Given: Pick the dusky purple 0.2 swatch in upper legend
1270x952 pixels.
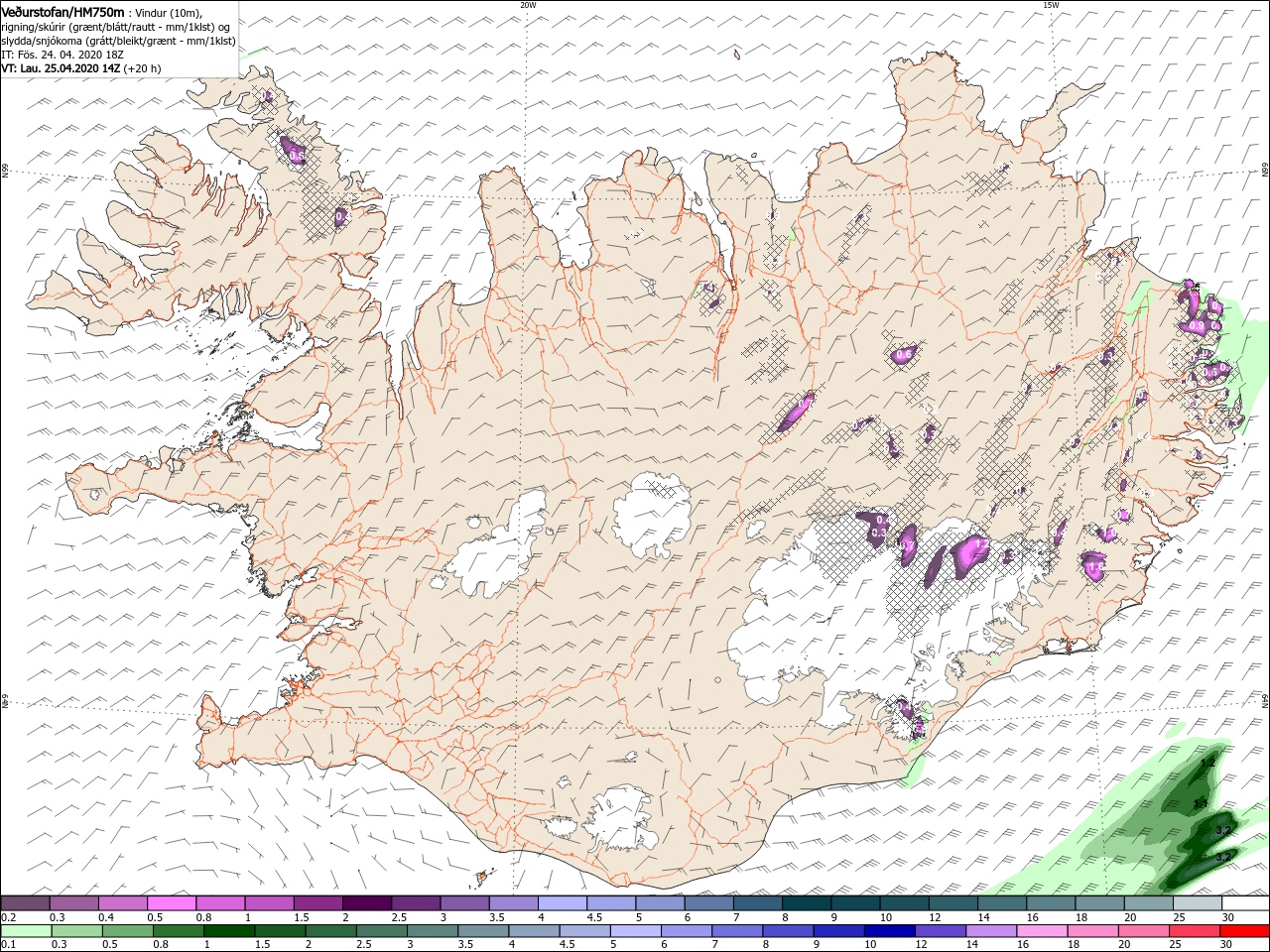Looking at the screenshot, I should pos(25,902).
